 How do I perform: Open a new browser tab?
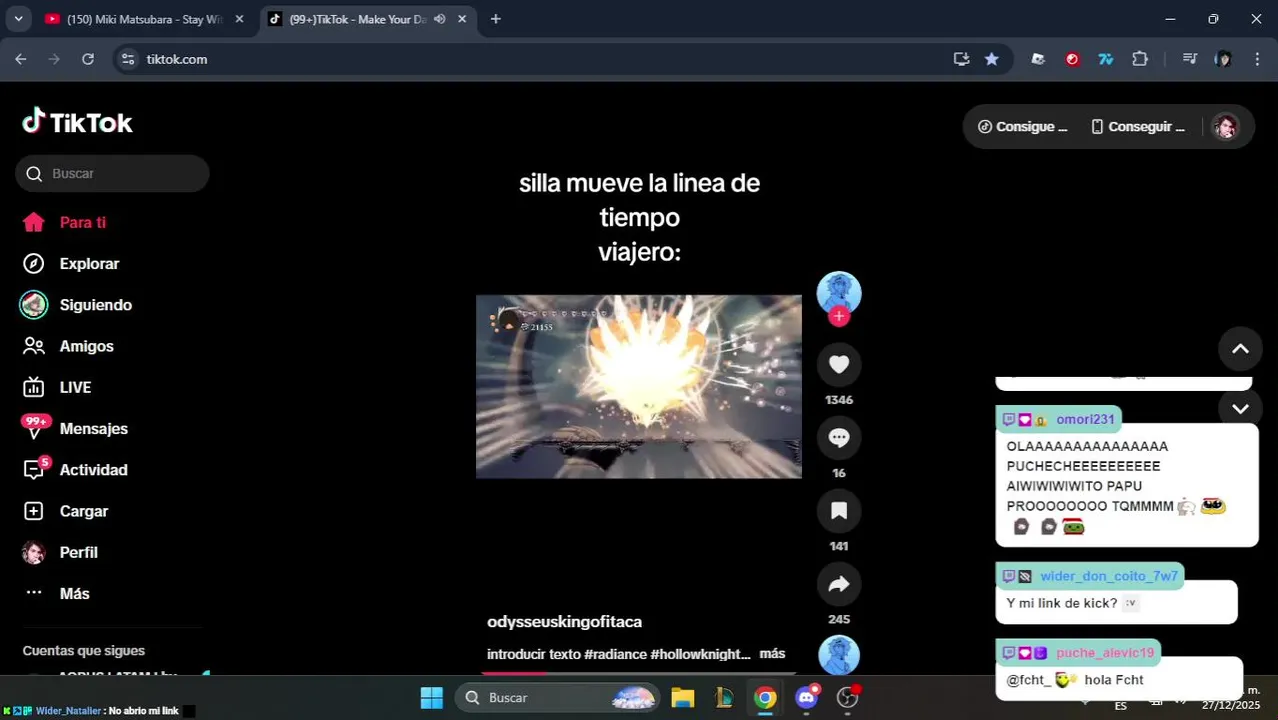[495, 19]
